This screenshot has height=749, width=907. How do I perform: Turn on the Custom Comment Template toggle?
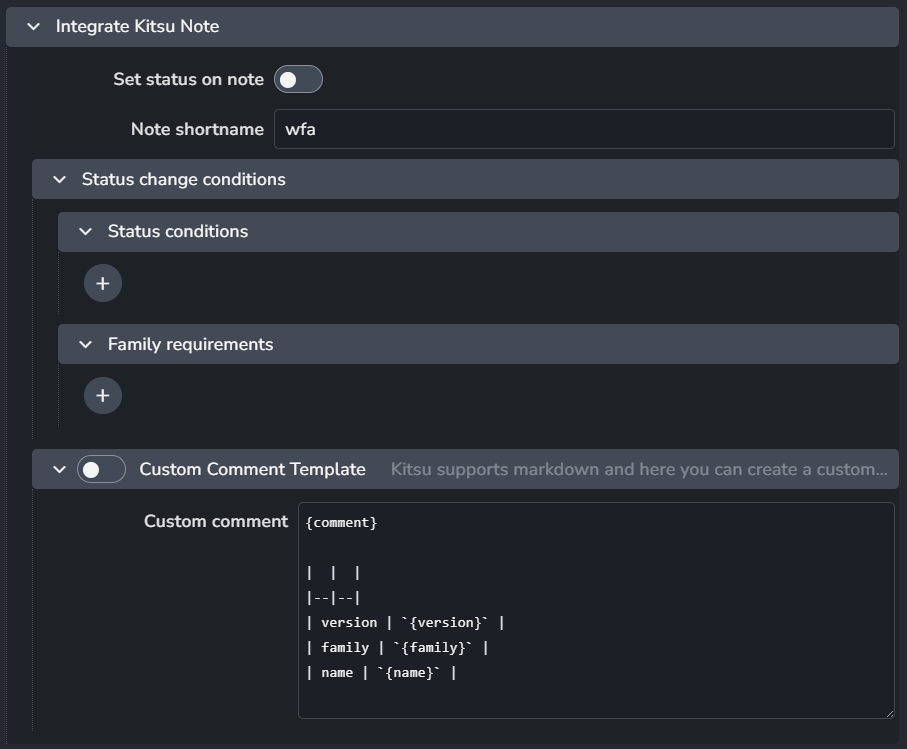coord(101,469)
